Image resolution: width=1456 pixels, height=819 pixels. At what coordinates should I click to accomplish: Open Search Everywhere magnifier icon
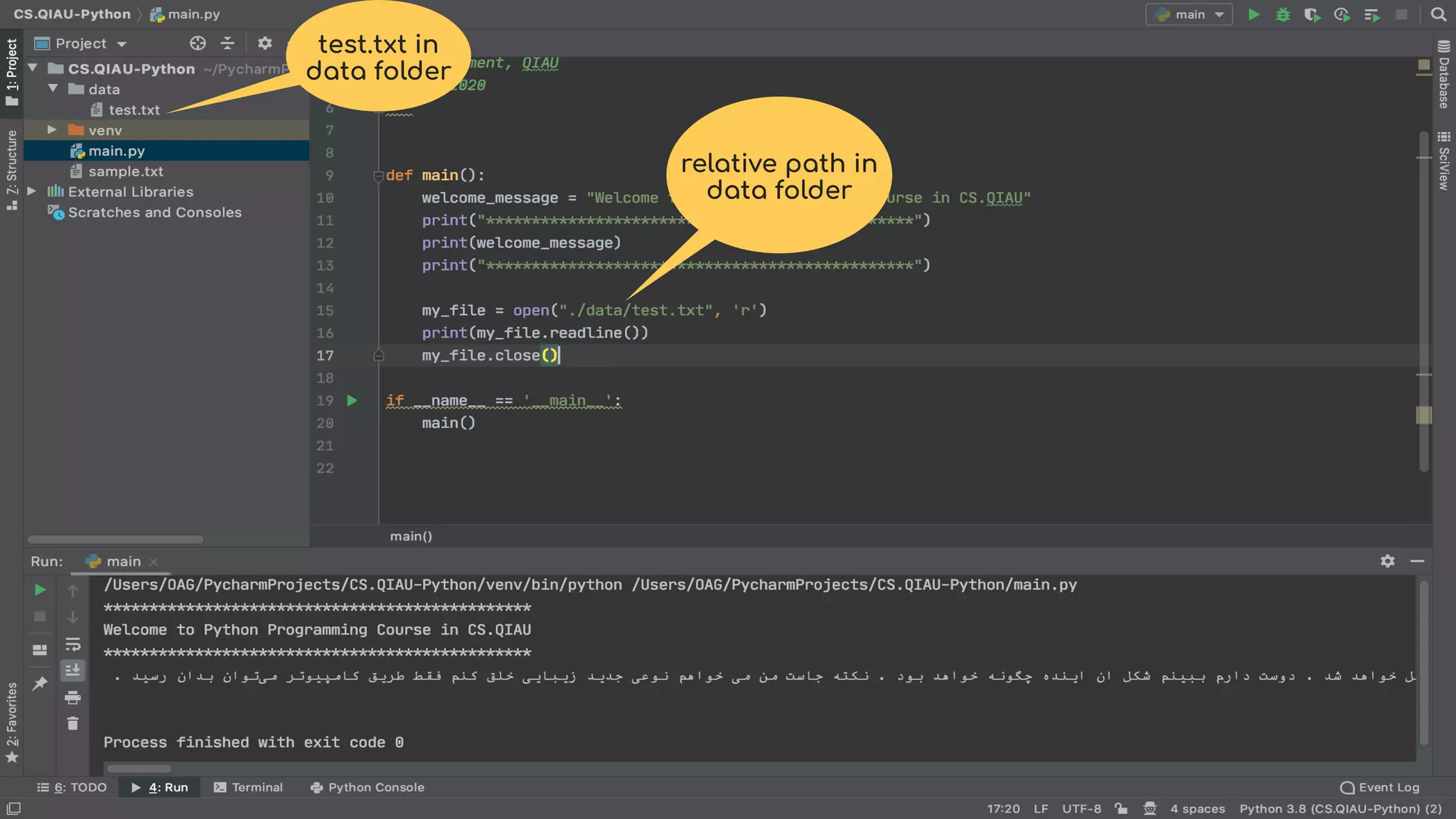1438,14
